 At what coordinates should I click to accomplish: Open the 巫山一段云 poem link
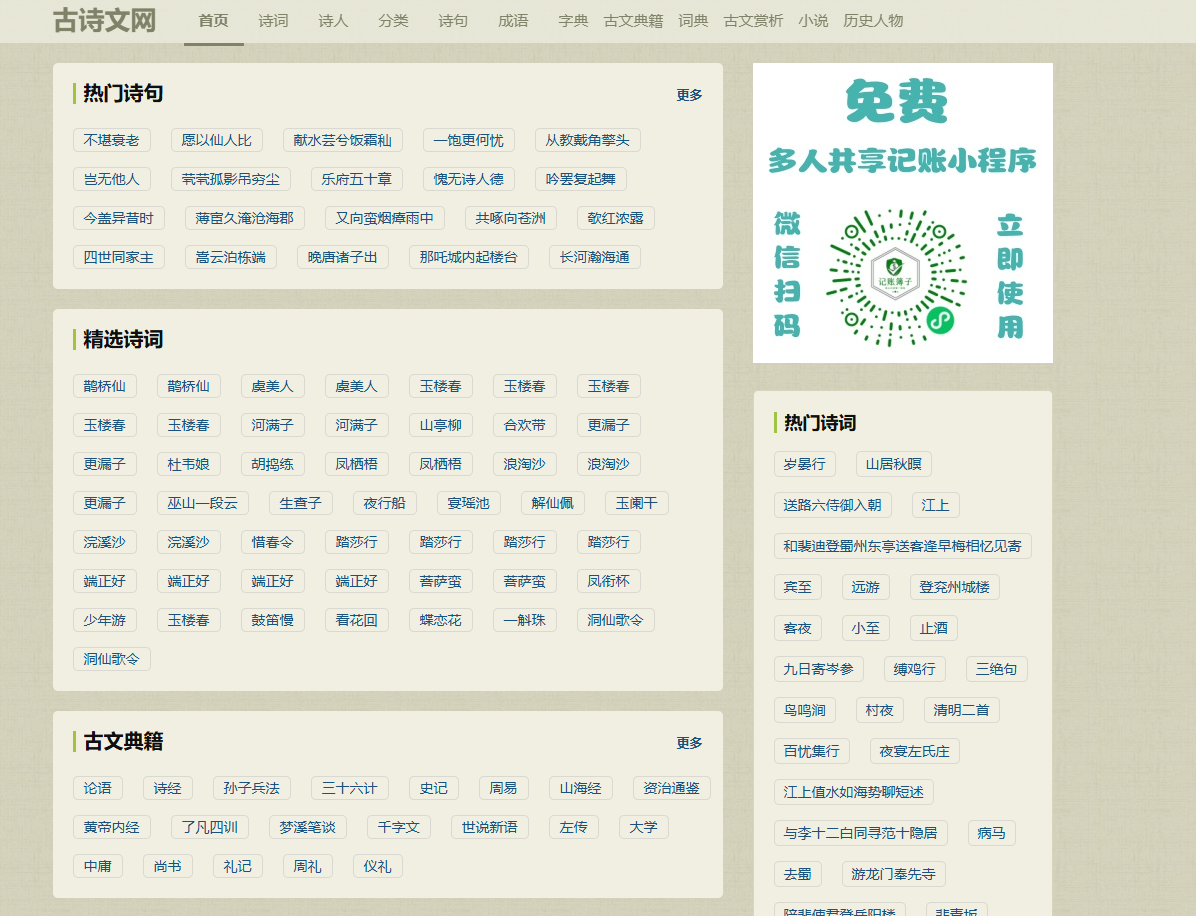(202, 503)
